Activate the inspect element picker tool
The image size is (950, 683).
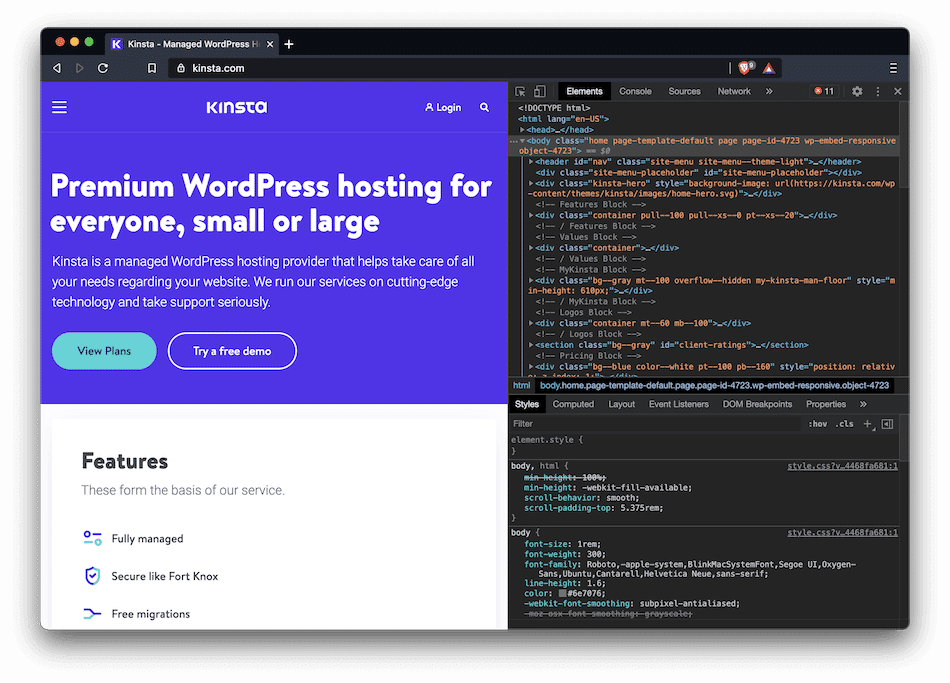point(521,91)
